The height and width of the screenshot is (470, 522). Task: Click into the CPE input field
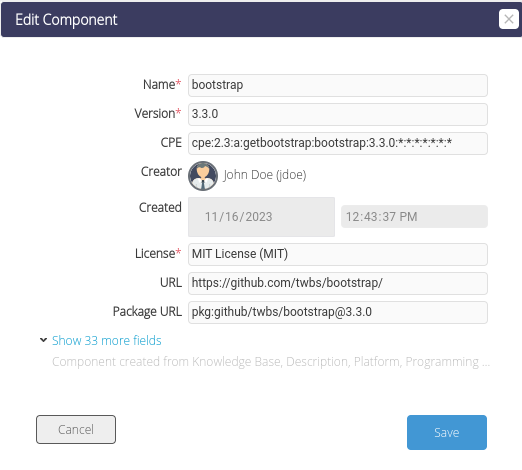tap(338, 143)
